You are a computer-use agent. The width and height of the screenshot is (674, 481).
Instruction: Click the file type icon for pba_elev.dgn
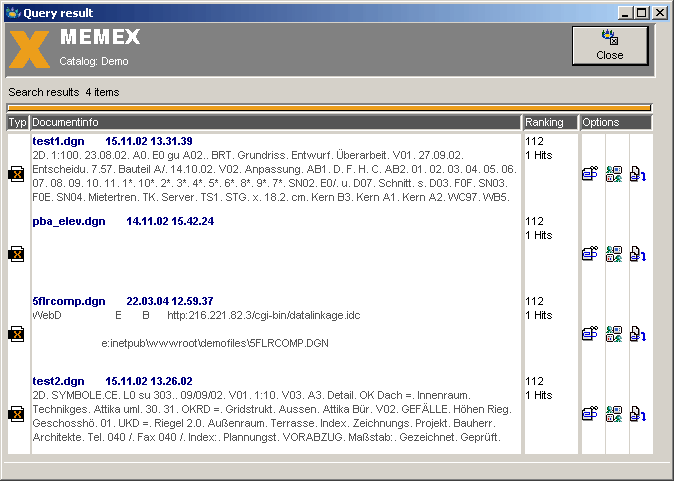click(16, 255)
